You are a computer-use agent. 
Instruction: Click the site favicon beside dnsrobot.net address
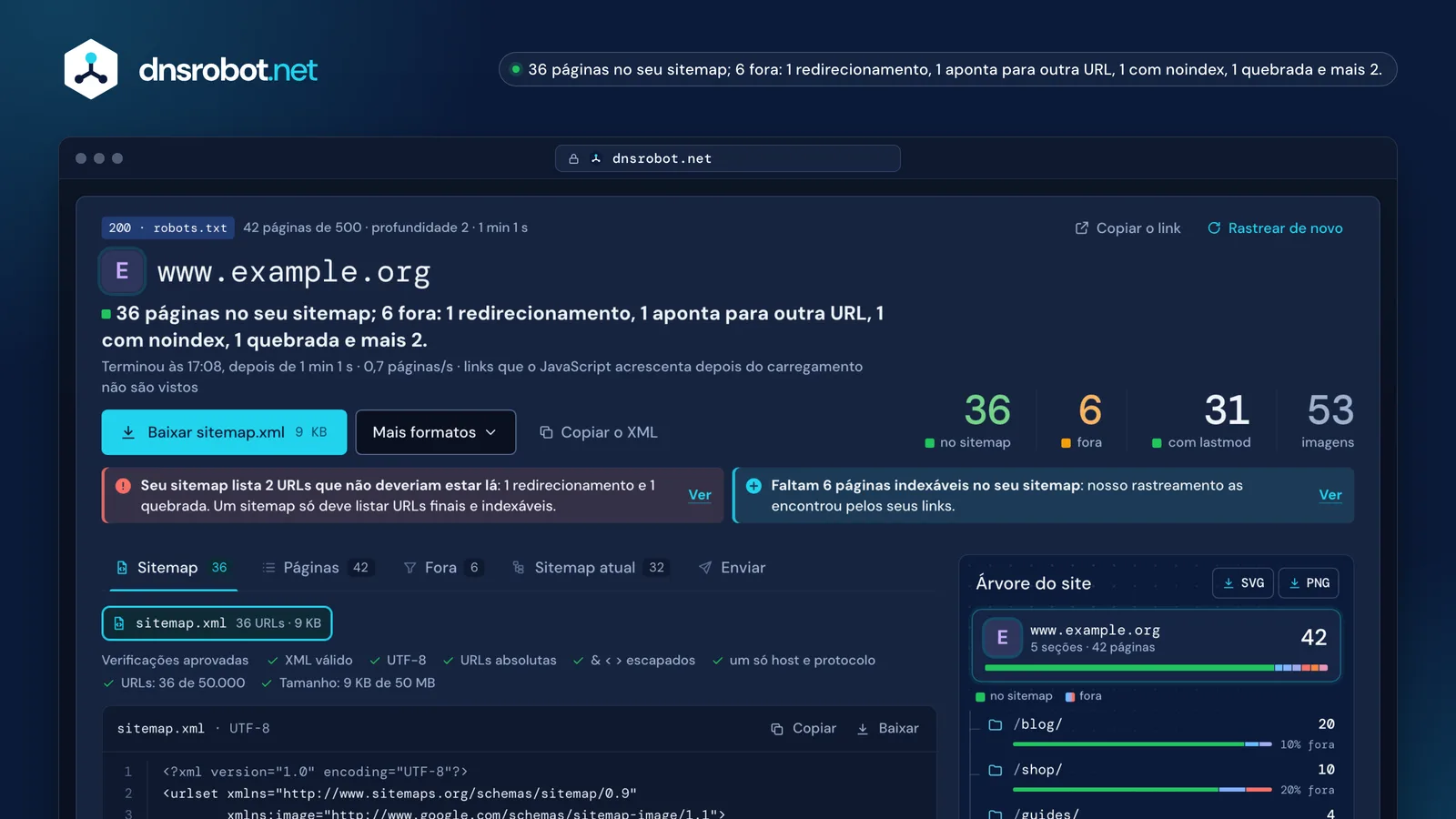click(596, 158)
